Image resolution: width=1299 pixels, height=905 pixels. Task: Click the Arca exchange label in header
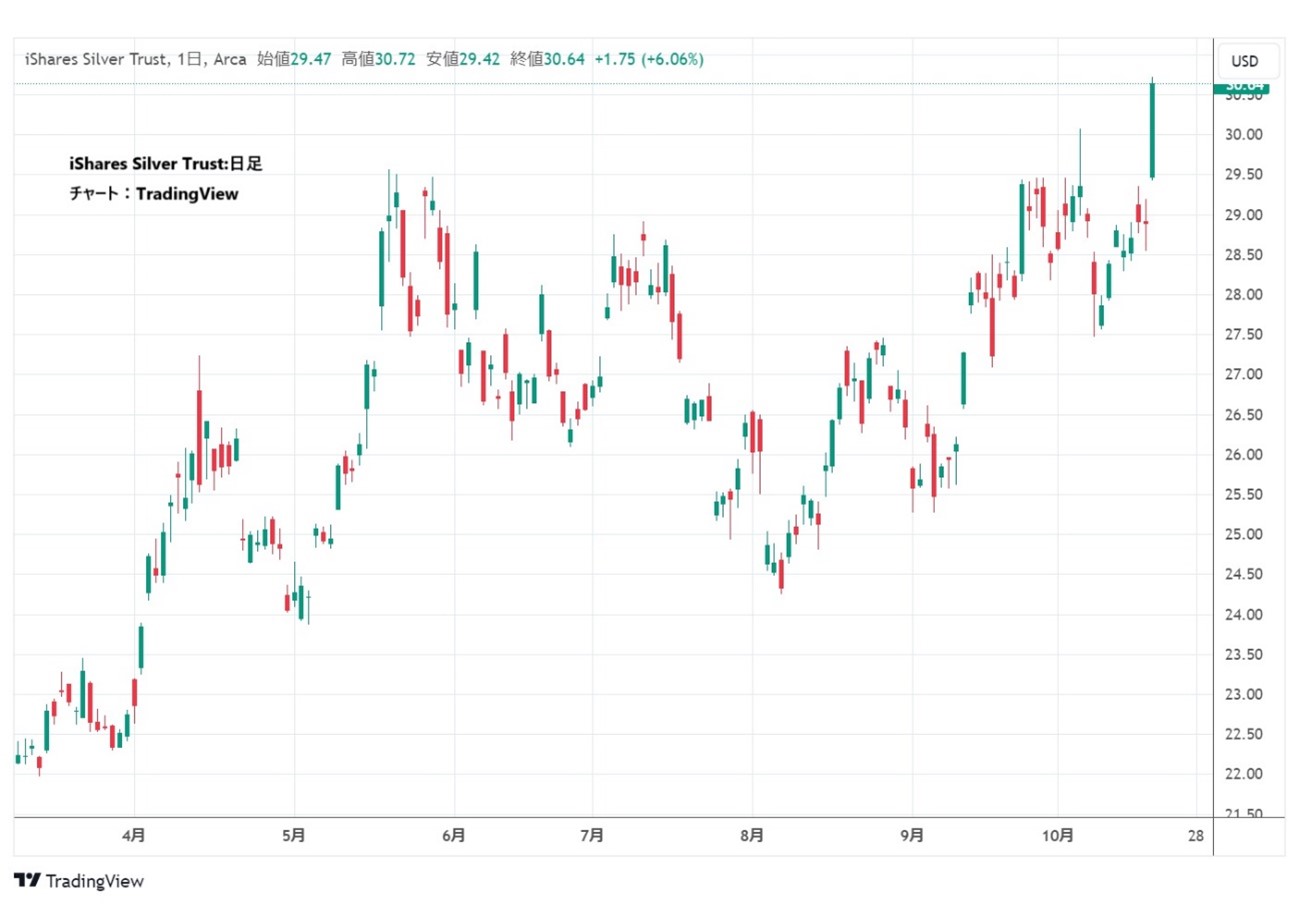point(229,60)
